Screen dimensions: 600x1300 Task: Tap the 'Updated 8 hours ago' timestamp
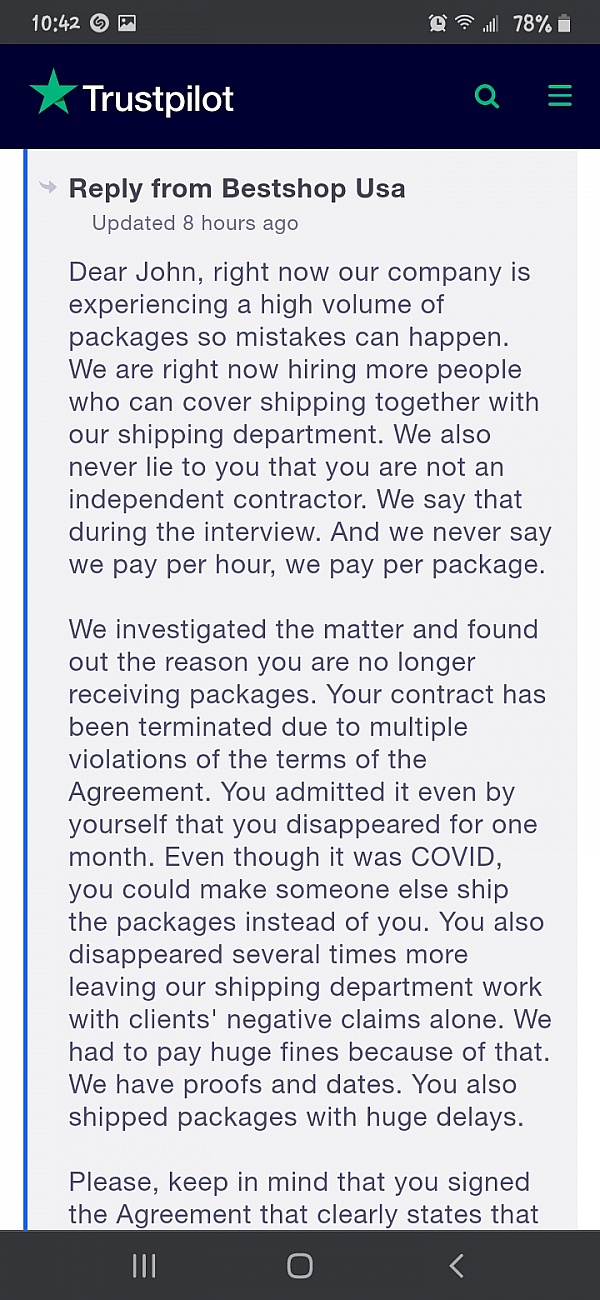195,223
